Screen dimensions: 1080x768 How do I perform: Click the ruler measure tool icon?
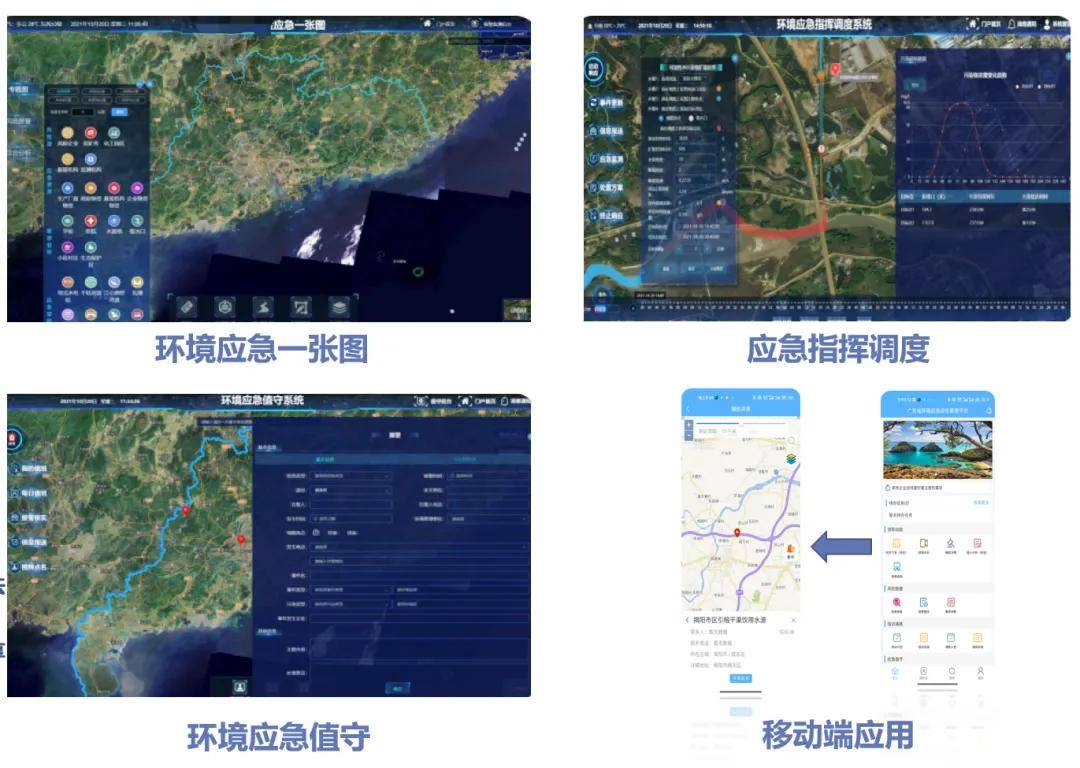coord(187,306)
